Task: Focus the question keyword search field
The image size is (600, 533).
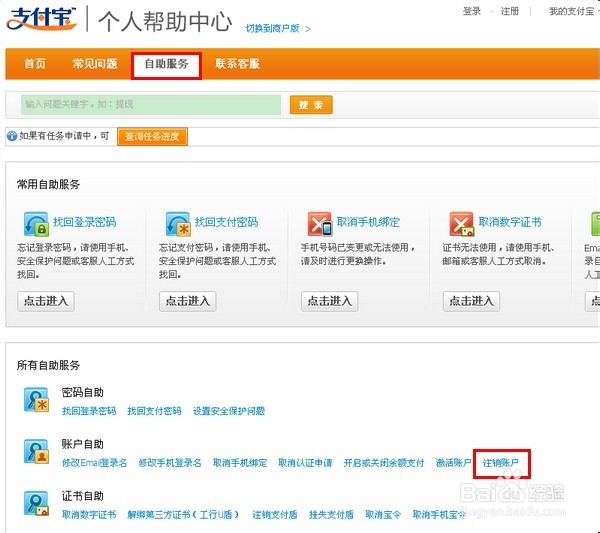Action: pyautogui.click(x=151, y=104)
